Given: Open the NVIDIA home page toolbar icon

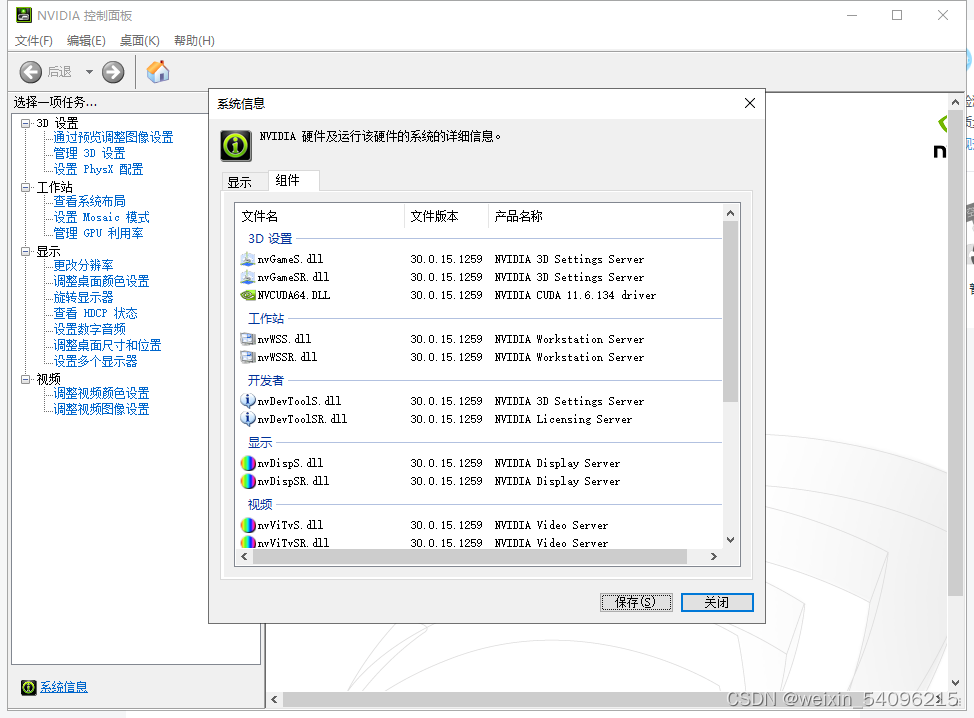Looking at the screenshot, I should [157, 71].
